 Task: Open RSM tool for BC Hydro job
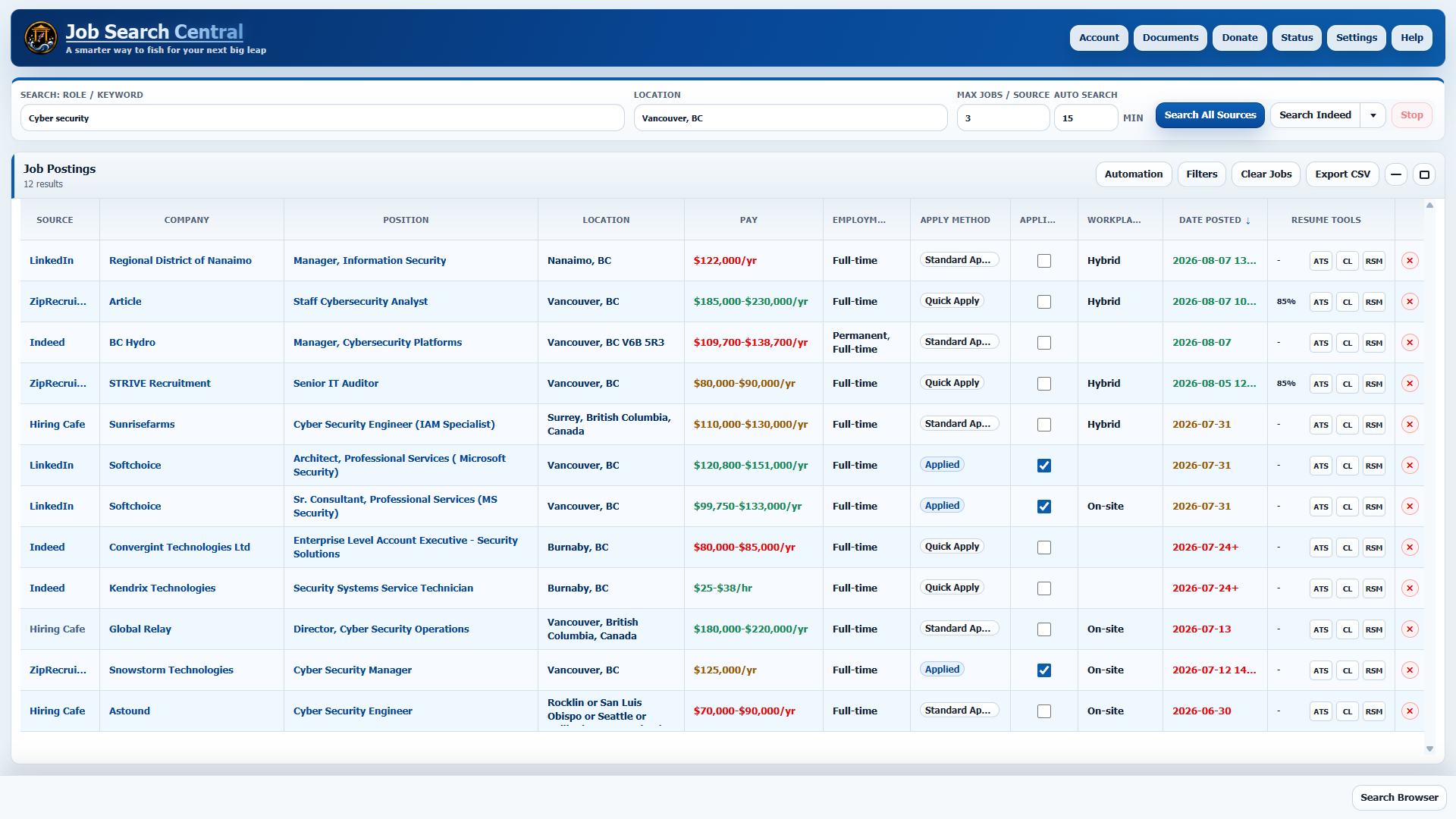point(1374,343)
